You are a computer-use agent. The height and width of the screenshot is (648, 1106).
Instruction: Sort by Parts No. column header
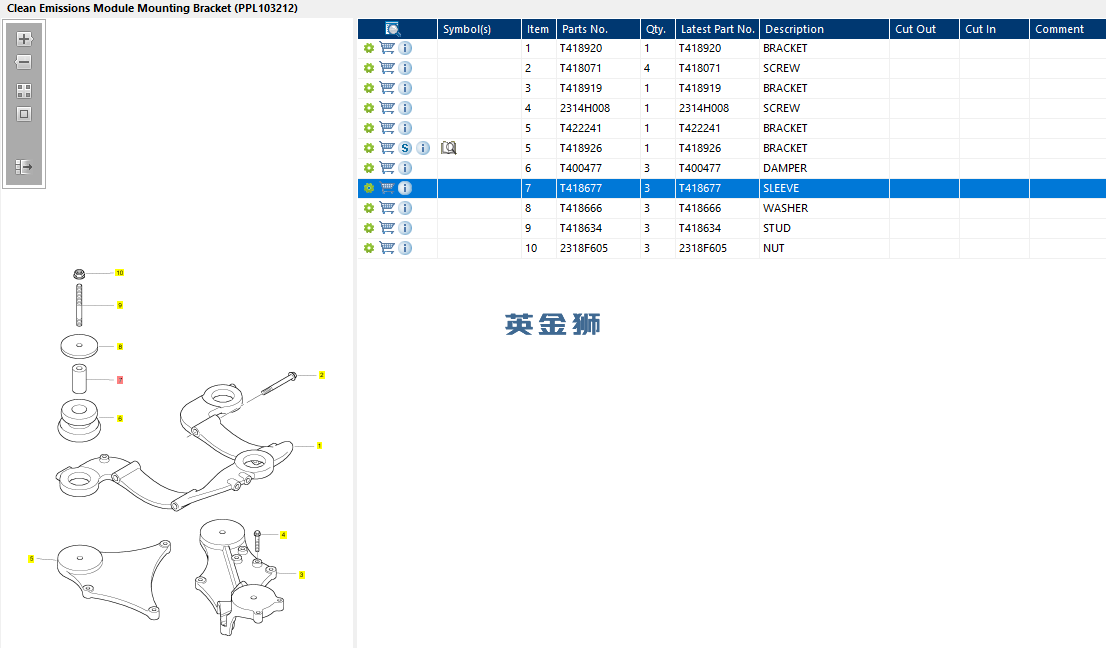[598, 29]
